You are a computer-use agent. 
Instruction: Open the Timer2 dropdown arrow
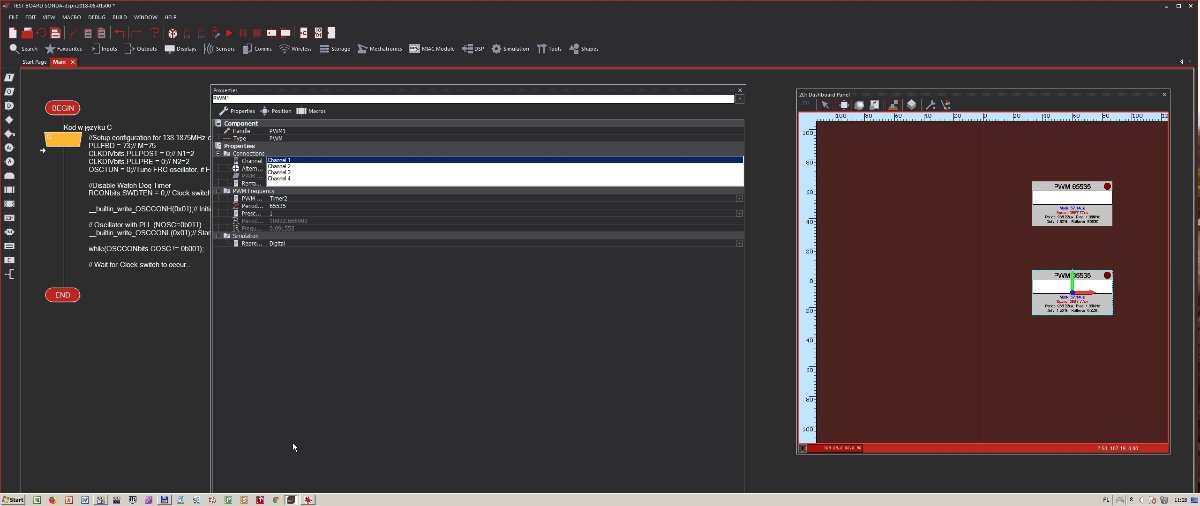coord(739,199)
